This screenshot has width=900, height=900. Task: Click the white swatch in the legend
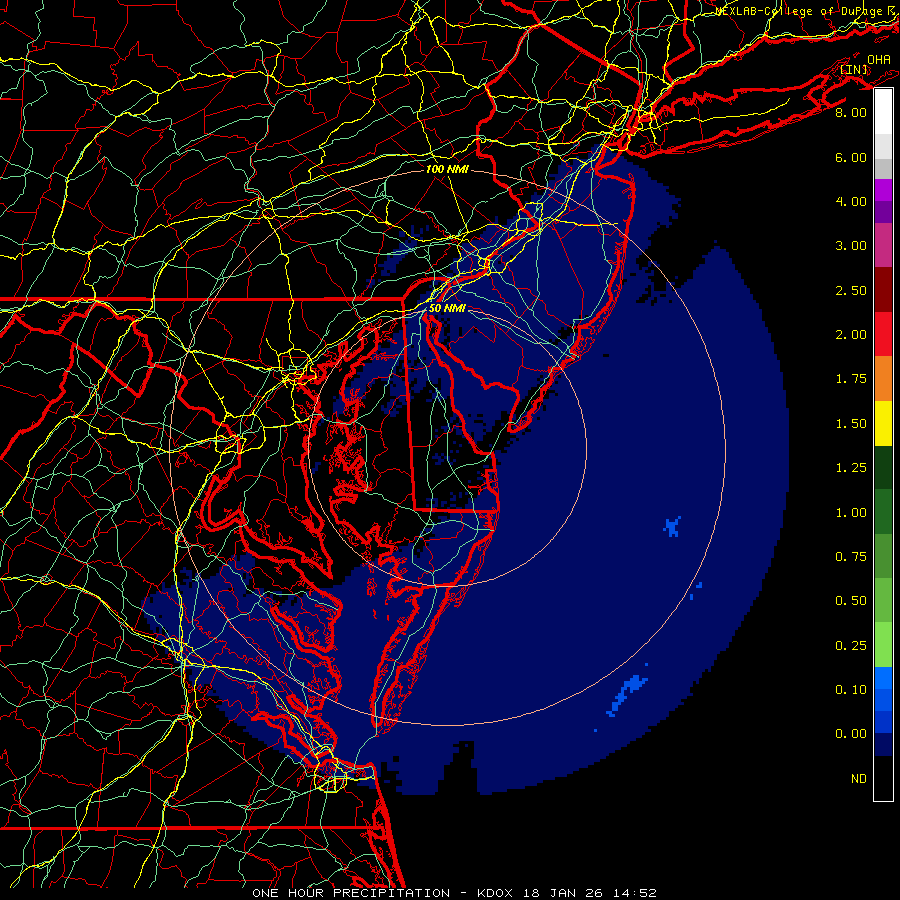[x=883, y=112]
